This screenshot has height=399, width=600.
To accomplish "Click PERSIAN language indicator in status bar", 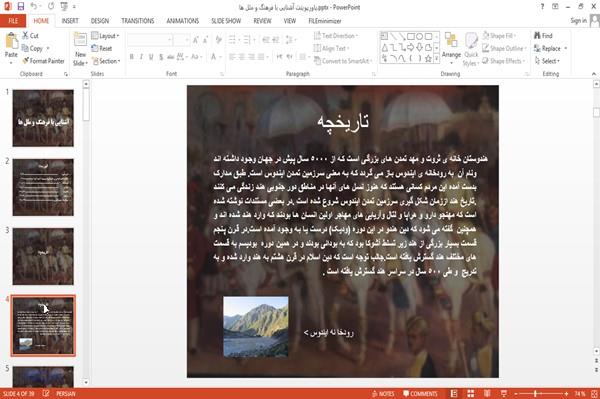I will [x=66, y=394].
